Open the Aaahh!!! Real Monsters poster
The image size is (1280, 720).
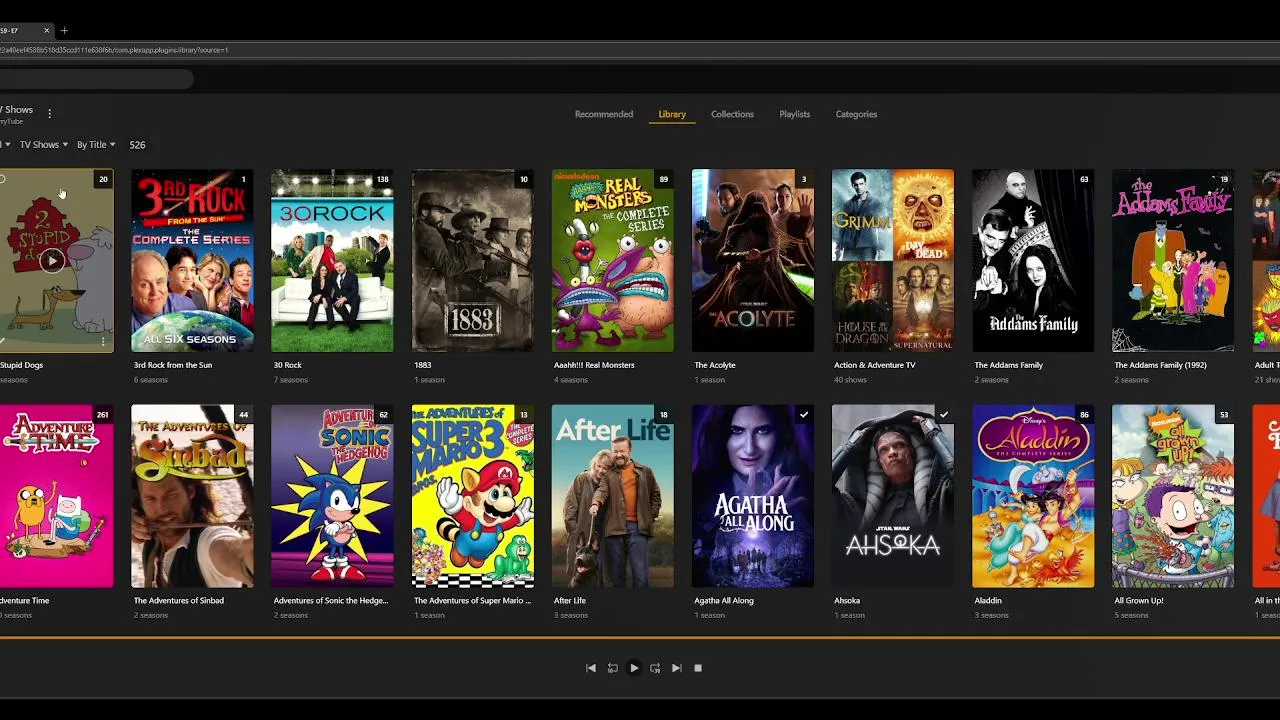613,261
